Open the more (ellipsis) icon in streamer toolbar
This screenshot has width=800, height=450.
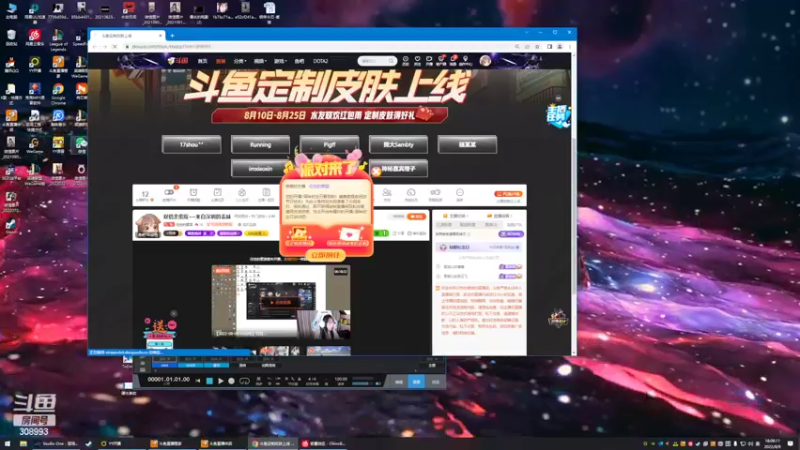[x=459, y=194]
